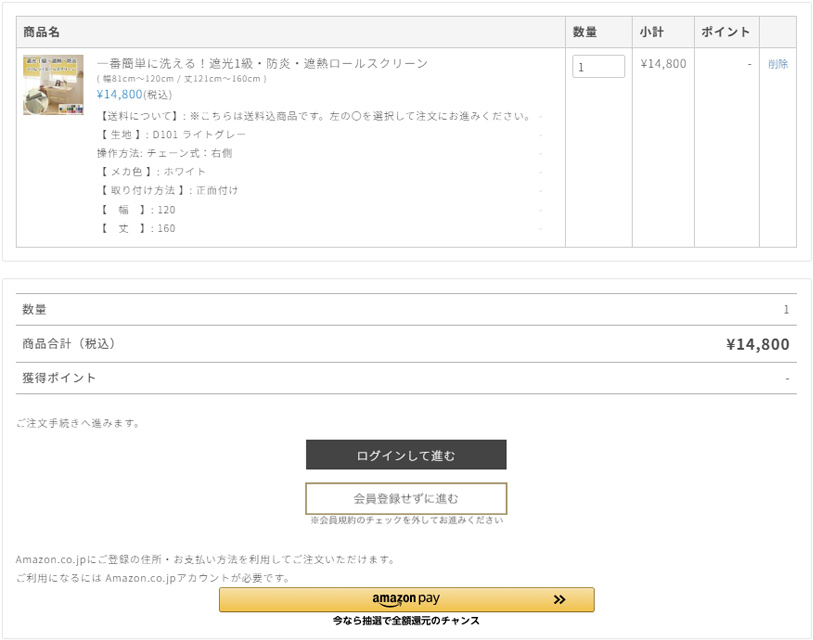This screenshot has width=813, height=640.
Task: Click the 商品合計（税込） label
Action: click(x=69, y=344)
